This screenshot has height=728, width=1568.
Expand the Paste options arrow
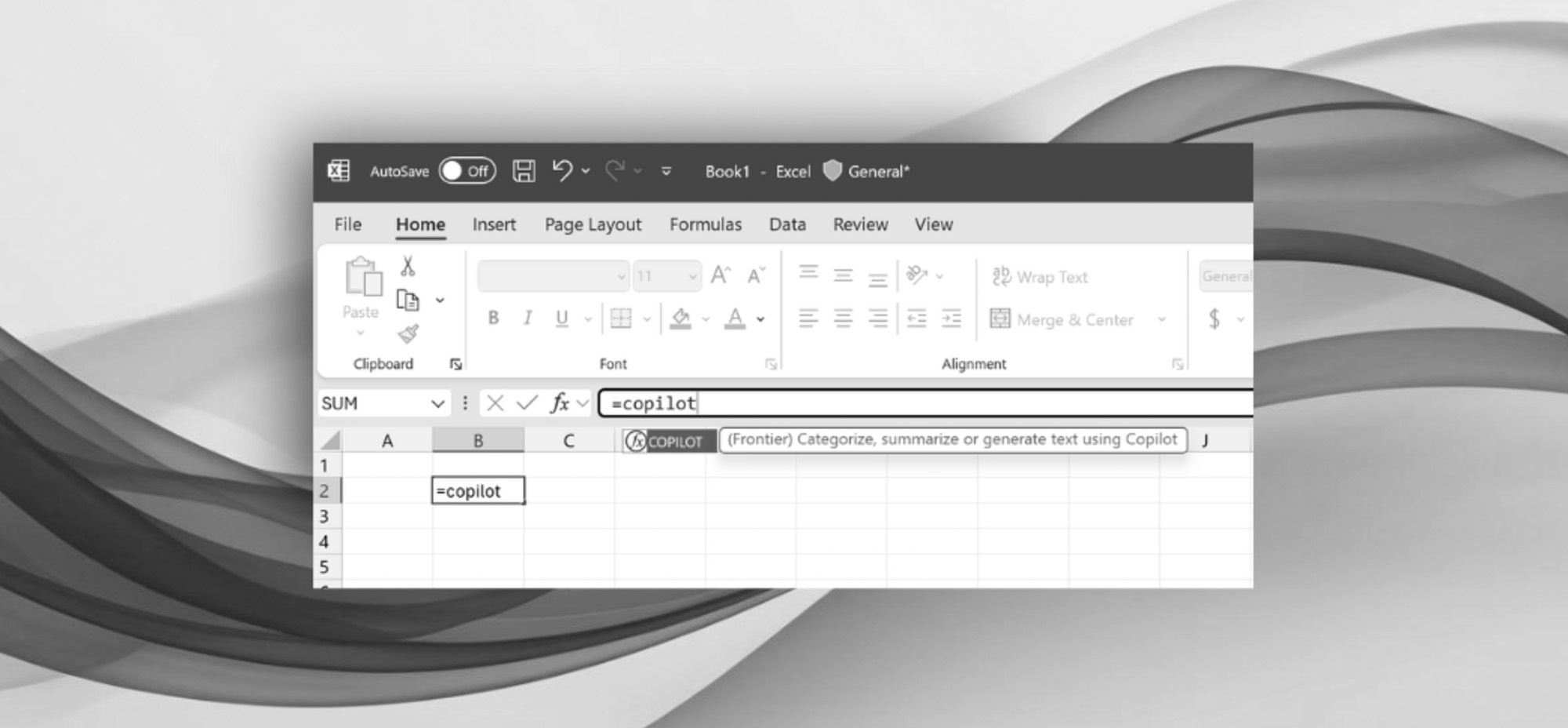click(360, 333)
